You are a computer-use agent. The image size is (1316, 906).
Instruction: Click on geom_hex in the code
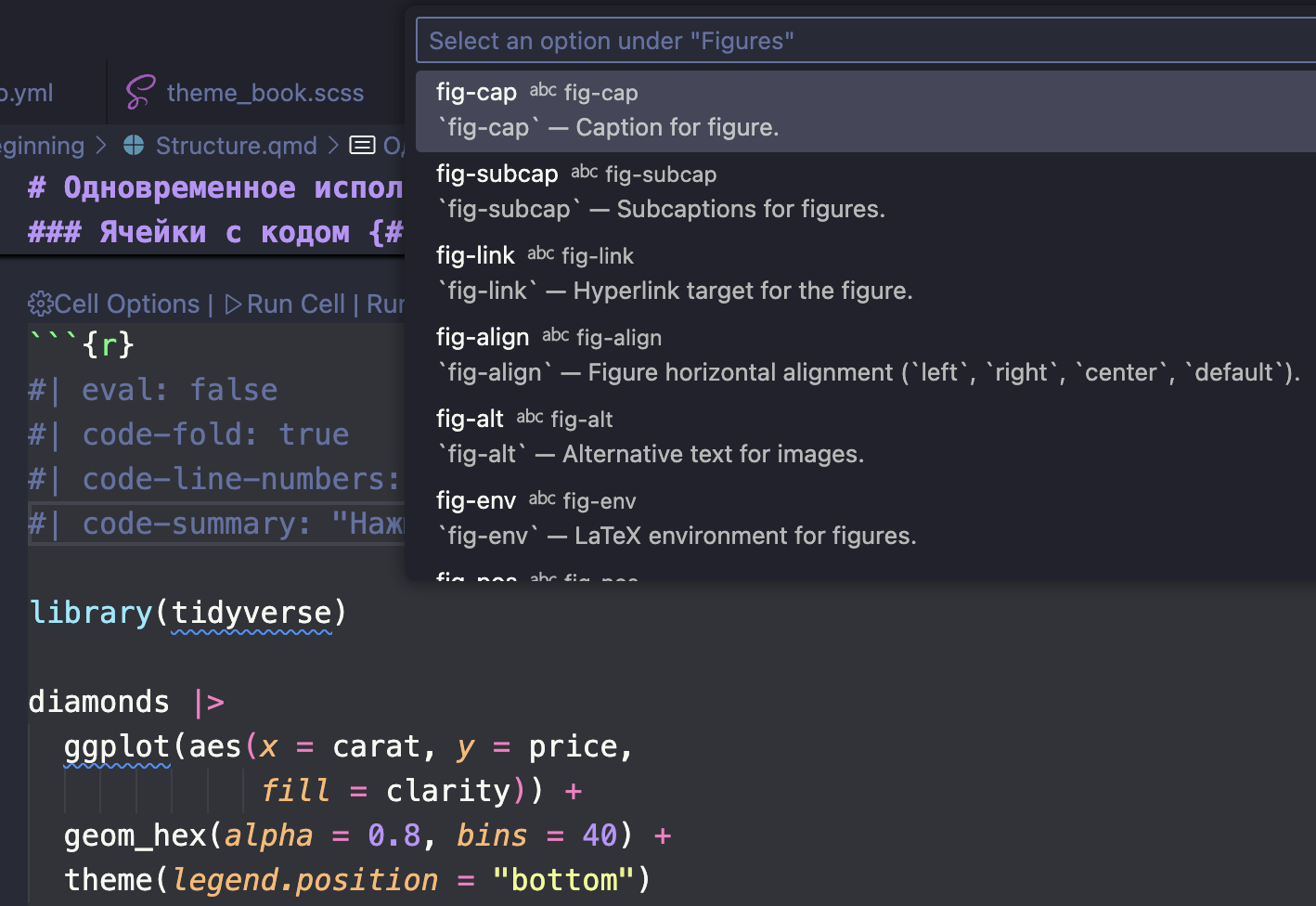pyautogui.click(x=135, y=835)
